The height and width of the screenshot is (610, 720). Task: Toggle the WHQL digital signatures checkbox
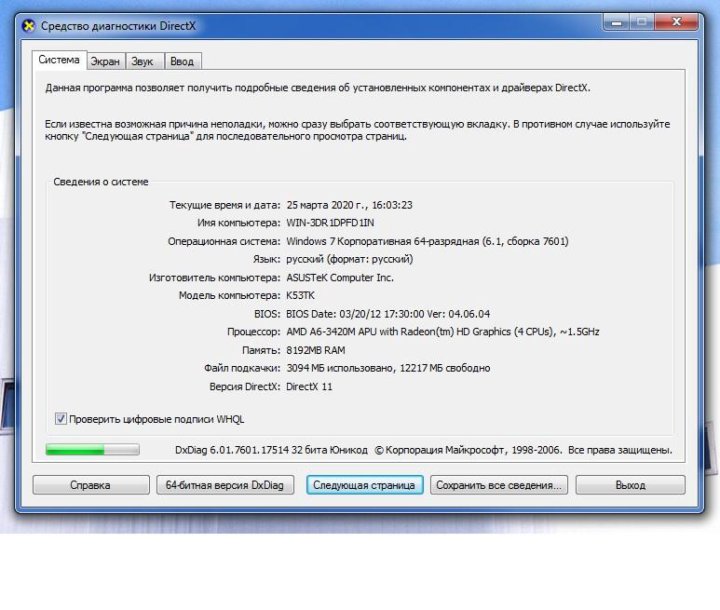point(61,419)
